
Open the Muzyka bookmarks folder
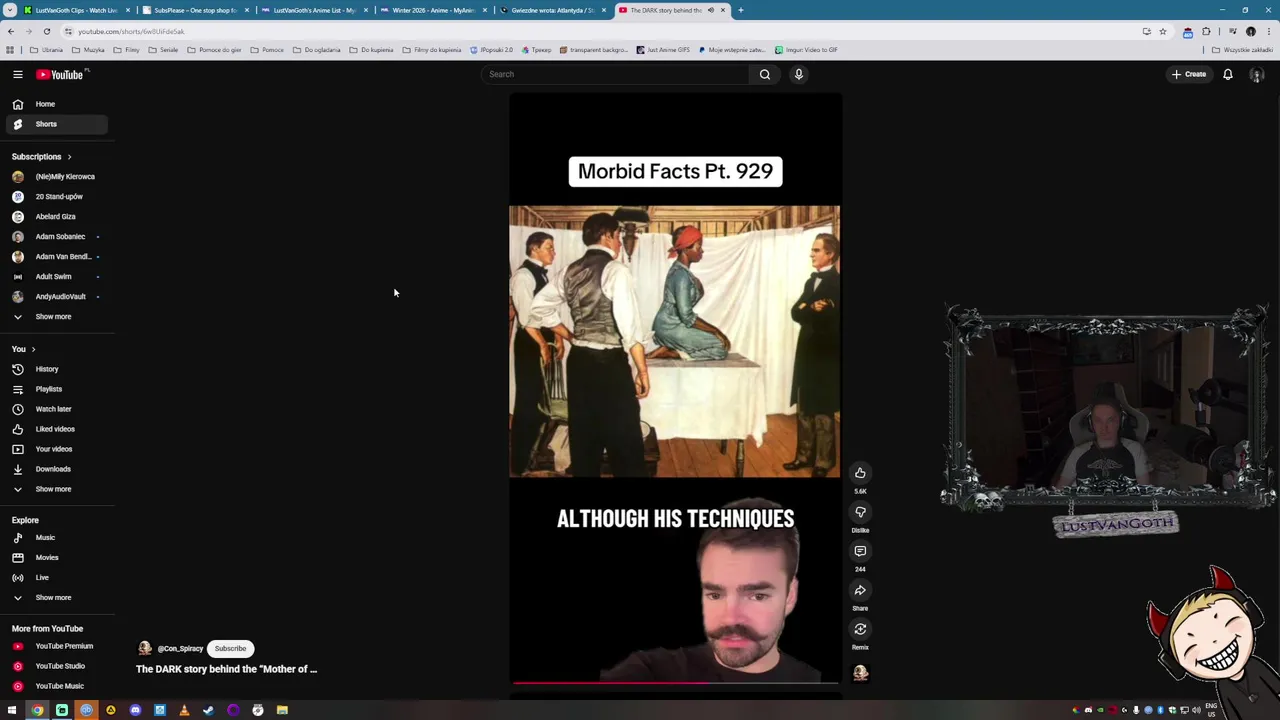pyautogui.click(x=88, y=50)
